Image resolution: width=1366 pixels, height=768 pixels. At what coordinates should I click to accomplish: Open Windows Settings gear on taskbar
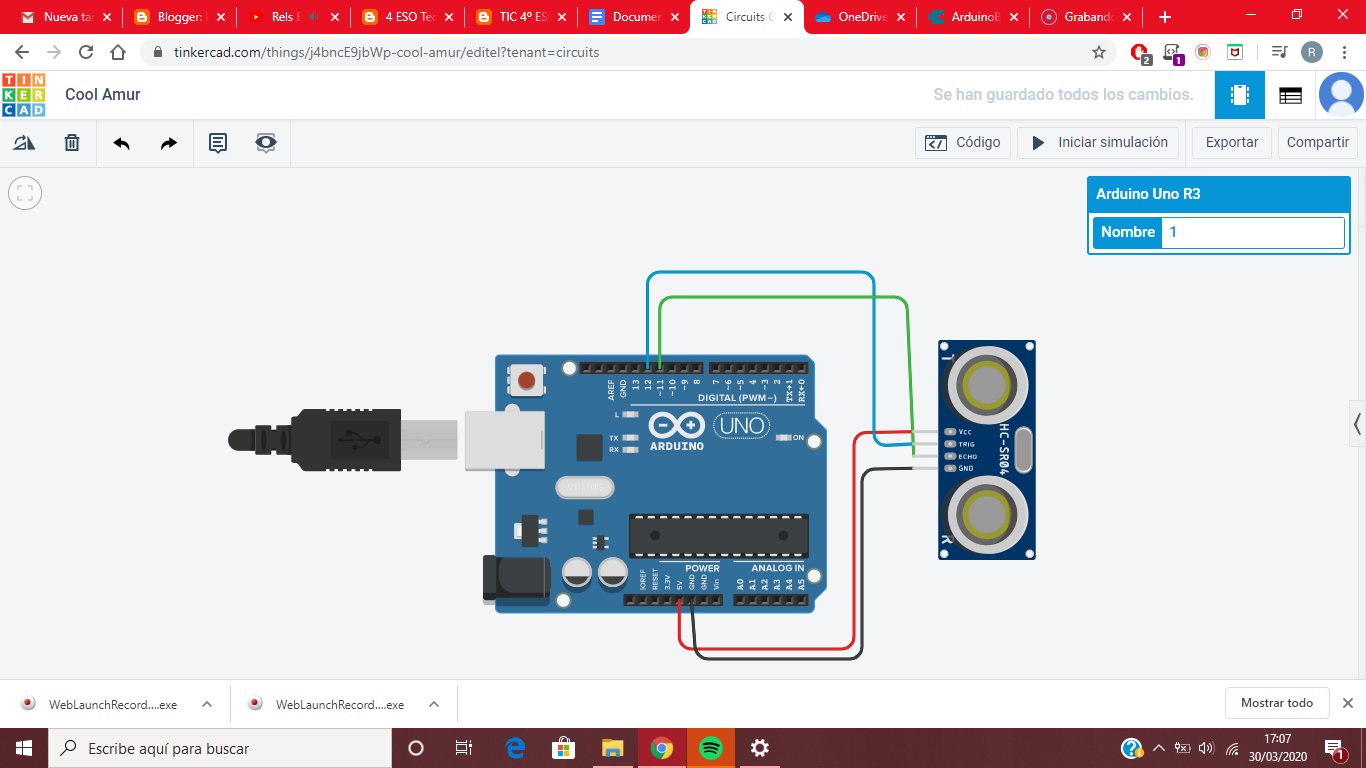[x=760, y=748]
